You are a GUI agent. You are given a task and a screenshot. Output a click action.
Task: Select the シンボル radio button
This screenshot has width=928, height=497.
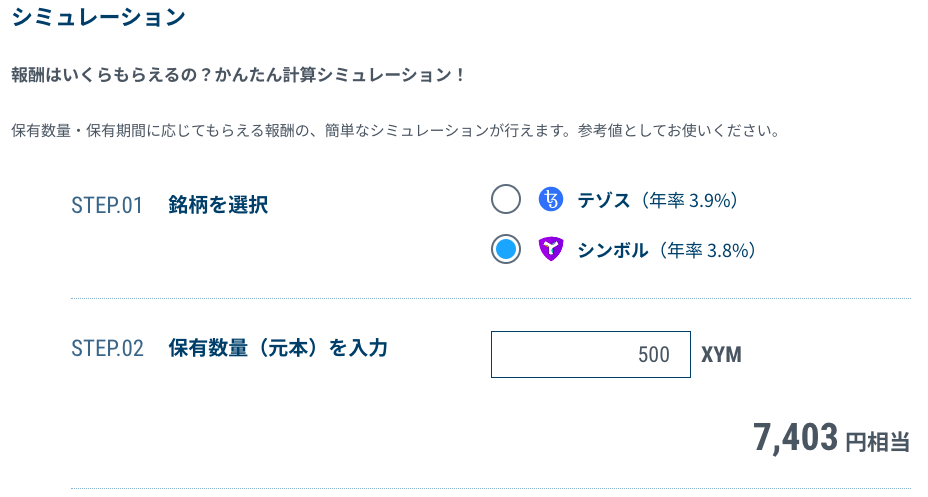505,249
